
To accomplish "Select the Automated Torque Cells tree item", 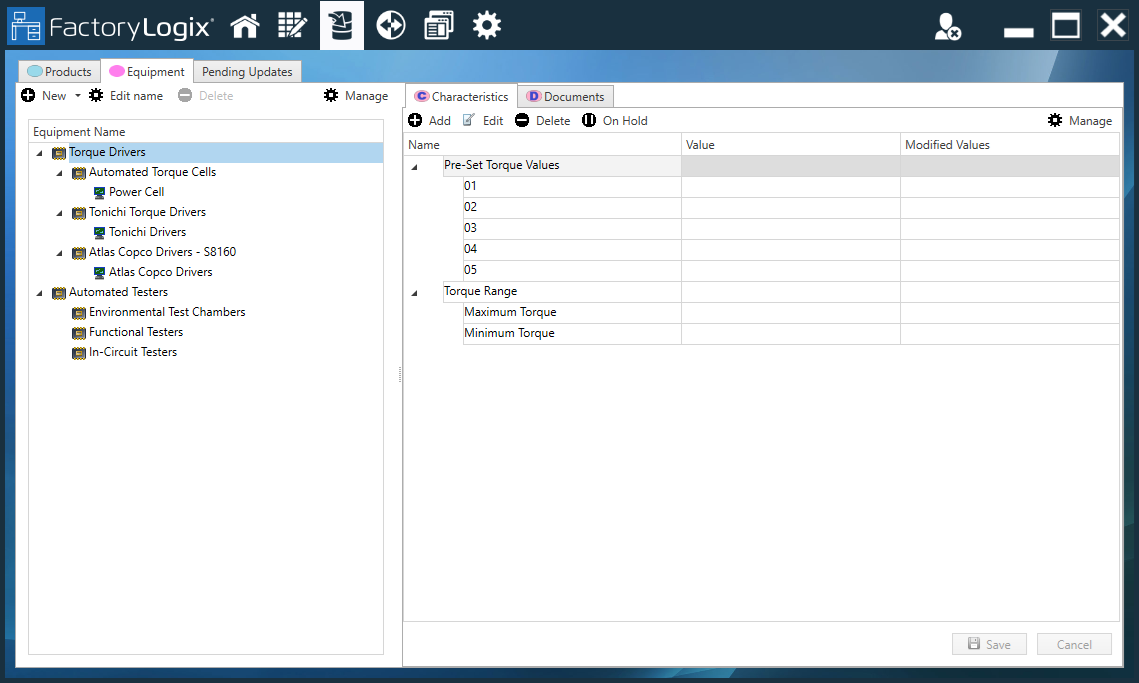I will click(153, 172).
